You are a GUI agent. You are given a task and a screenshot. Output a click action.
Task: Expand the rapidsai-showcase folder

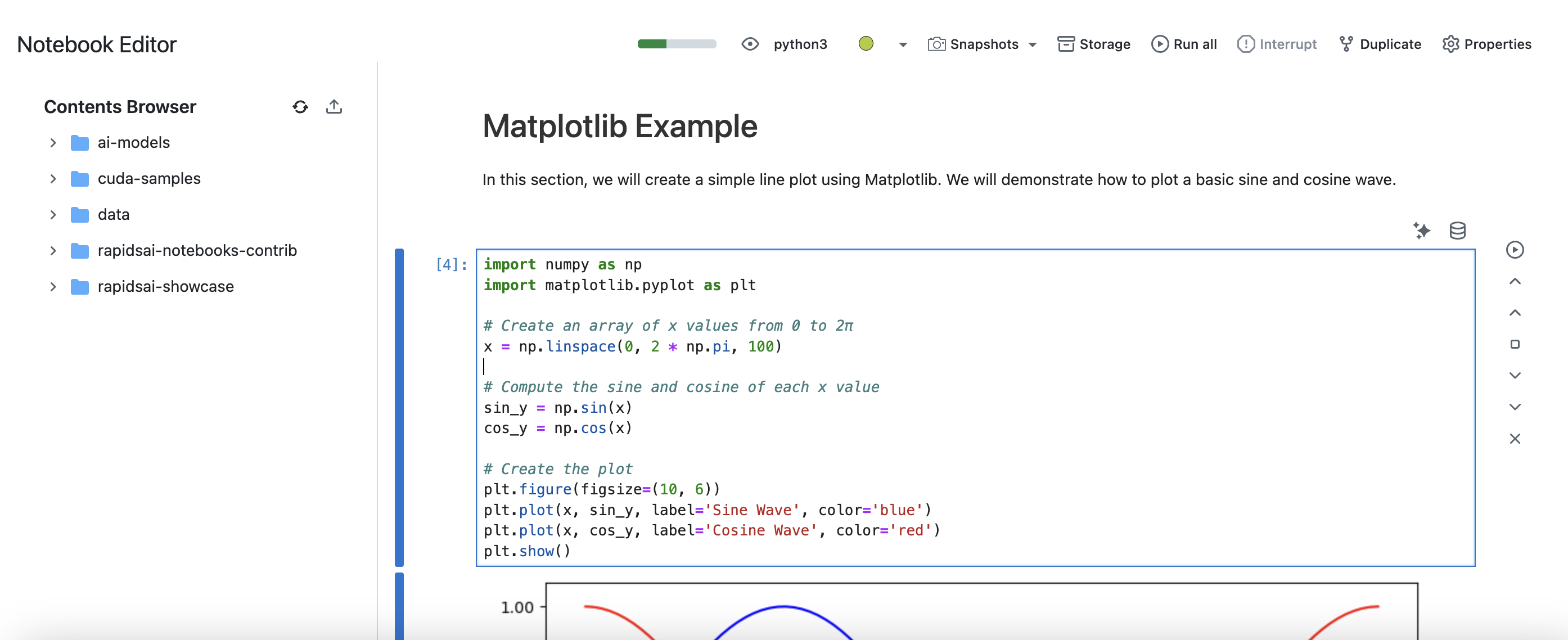coord(53,286)
